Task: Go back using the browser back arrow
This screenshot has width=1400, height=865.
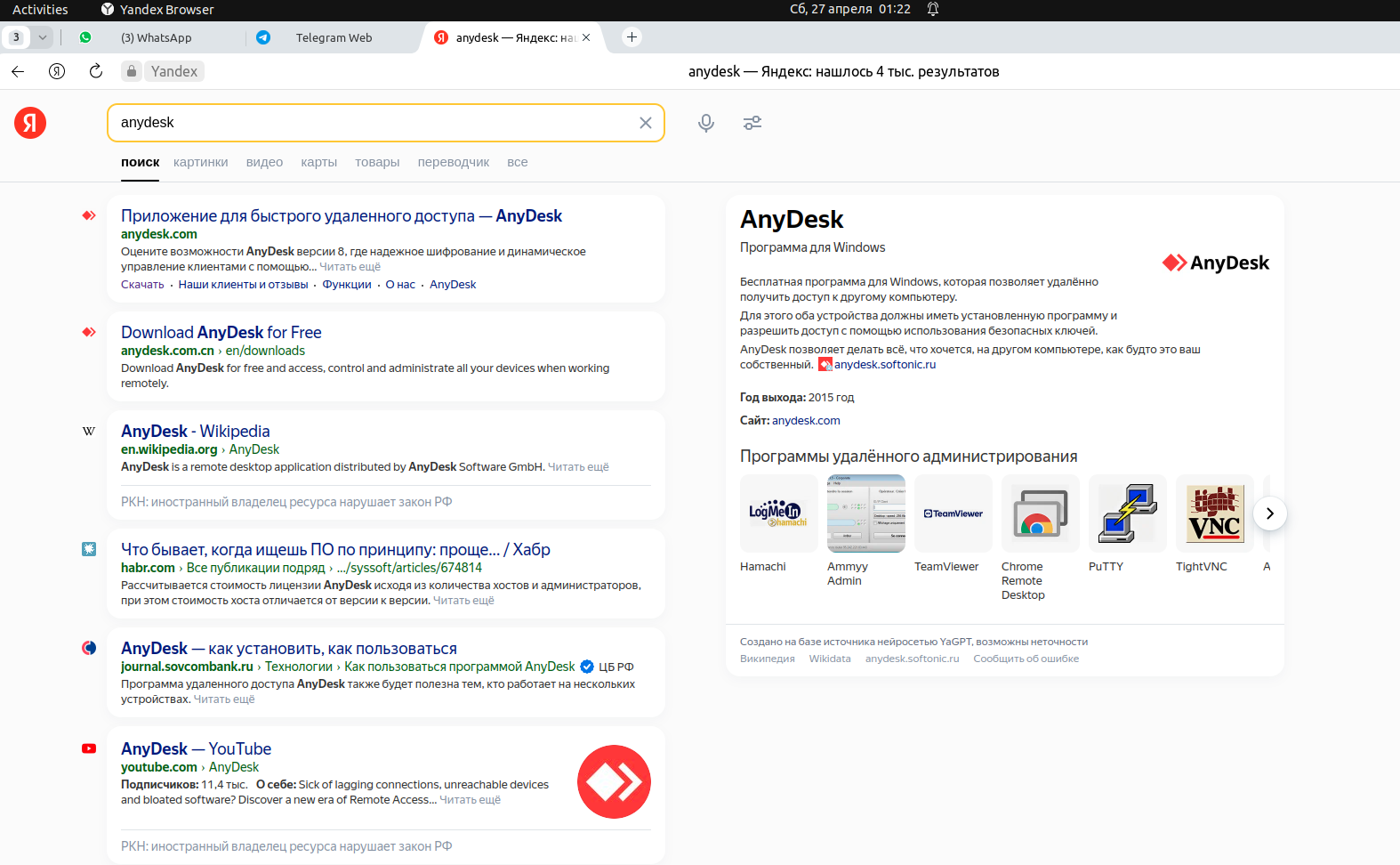Action: [x=18, y=71]
